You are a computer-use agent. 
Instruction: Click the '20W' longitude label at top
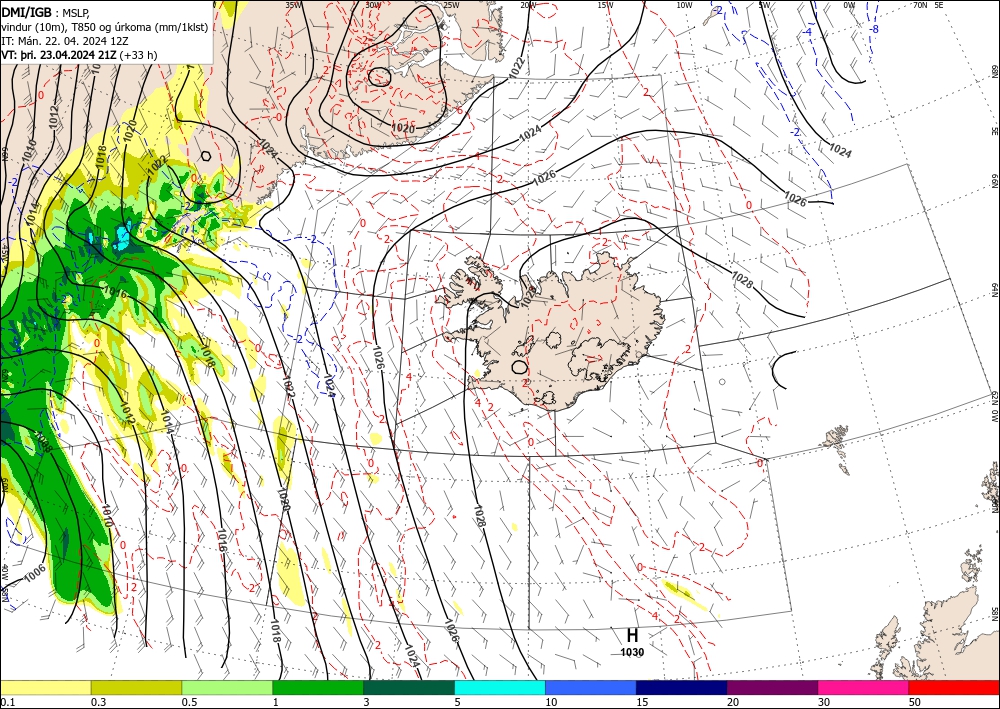(x=528, y=5)
